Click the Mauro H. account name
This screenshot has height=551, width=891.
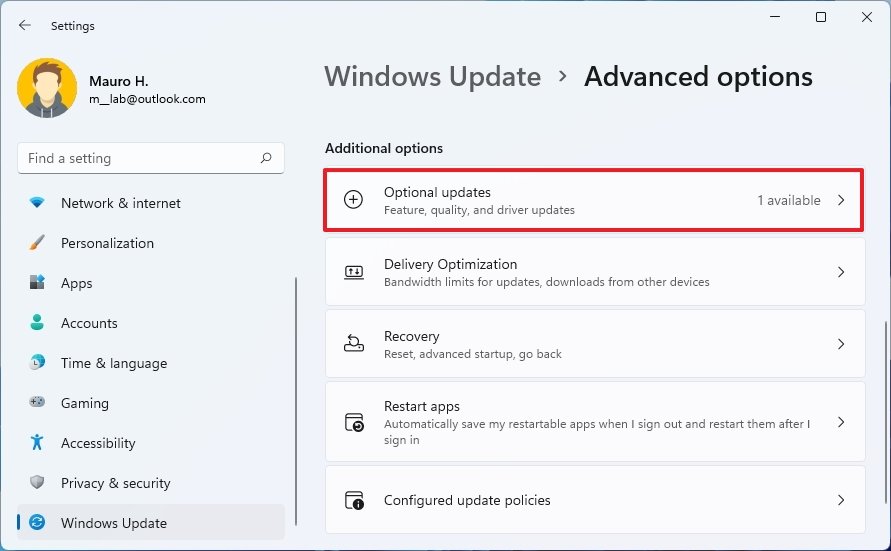pos(118,81)
